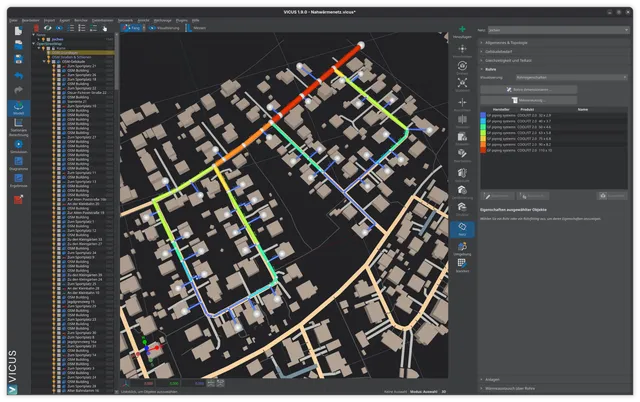The image size is (640, 402).
Task: Click the Rohre dimensionieren button
Action: click(x=529, y=89)
